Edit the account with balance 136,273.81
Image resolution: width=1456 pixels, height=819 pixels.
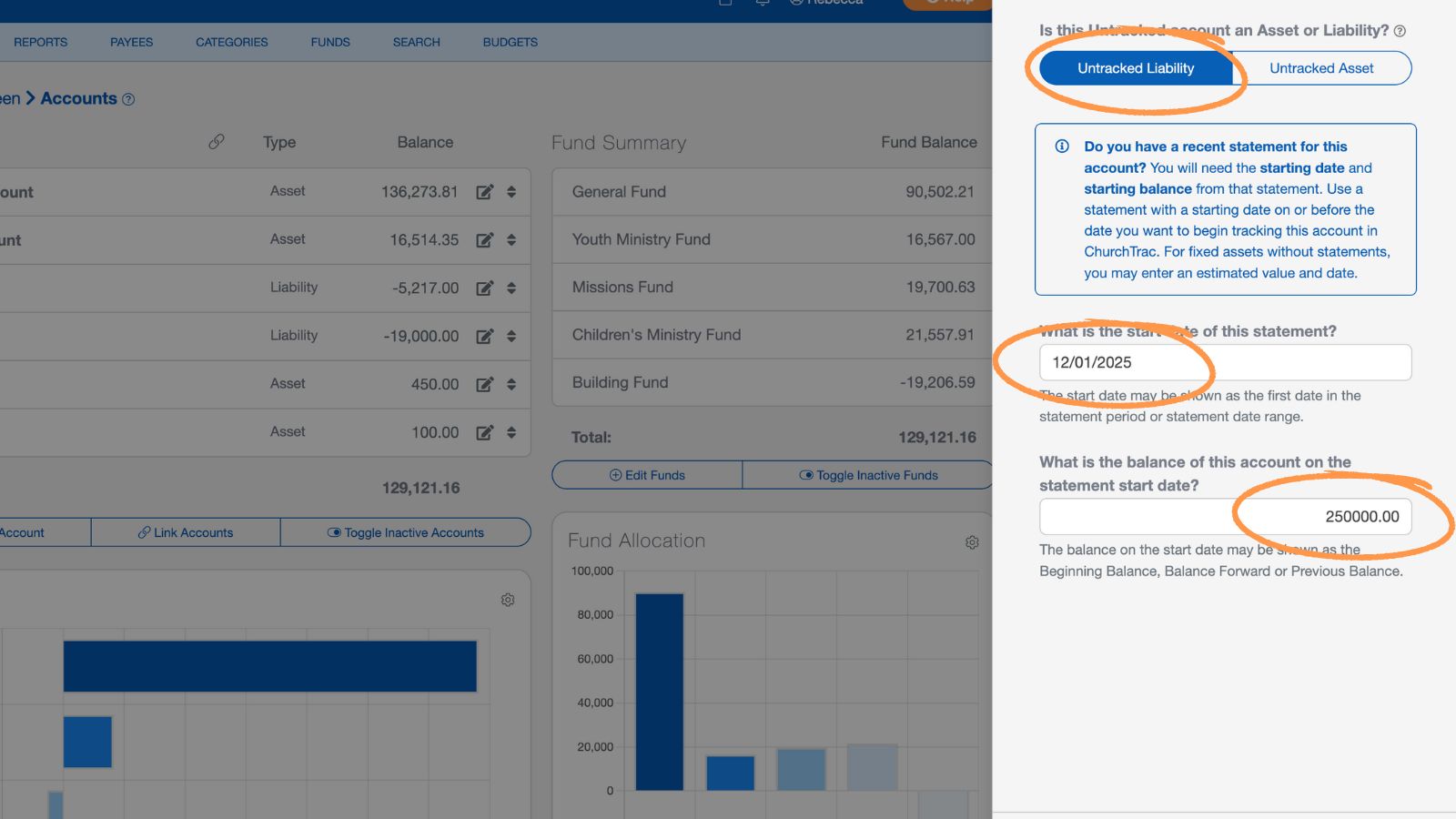(485, 192)
